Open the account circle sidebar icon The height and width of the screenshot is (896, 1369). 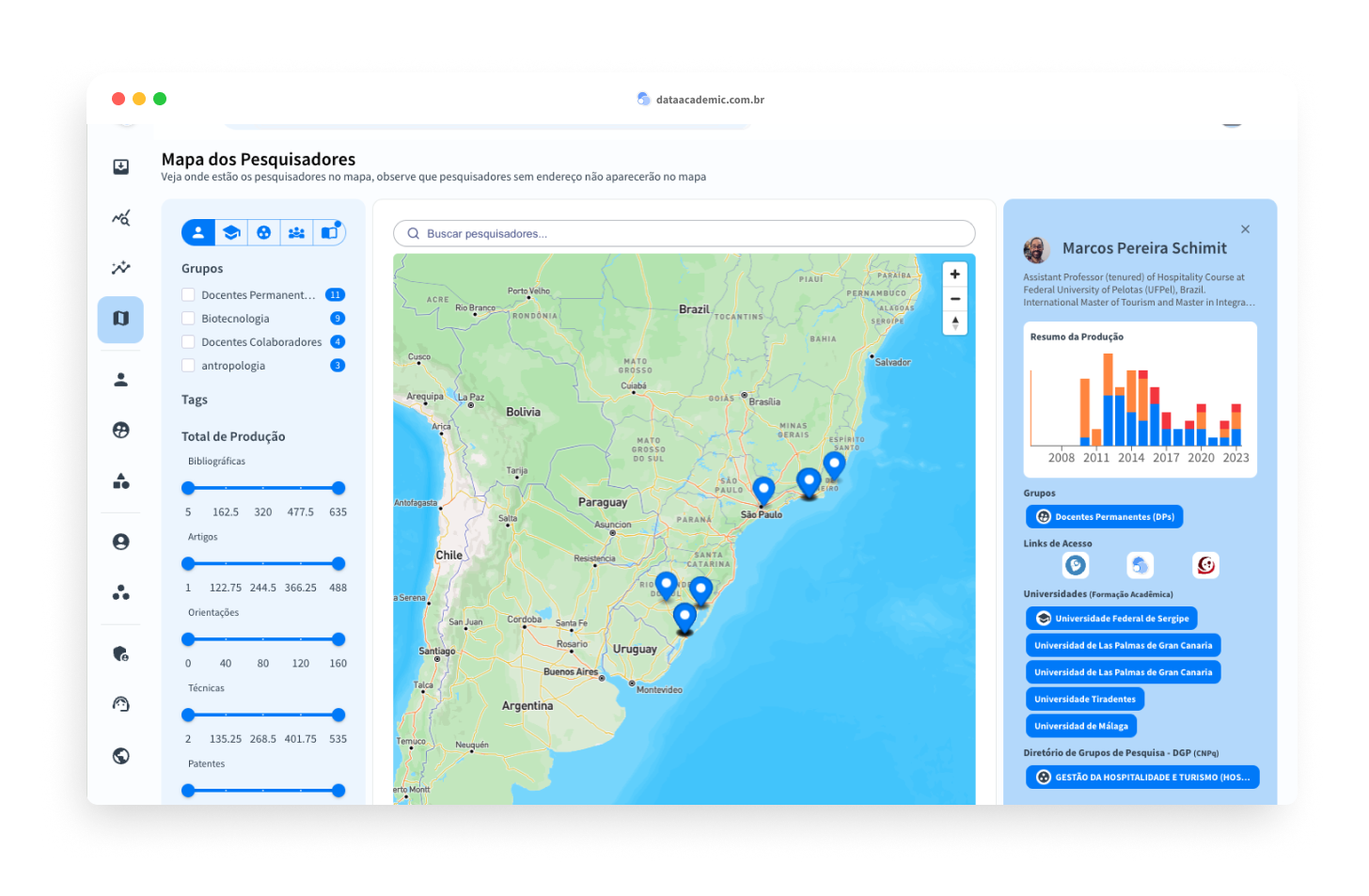(120, 542)
